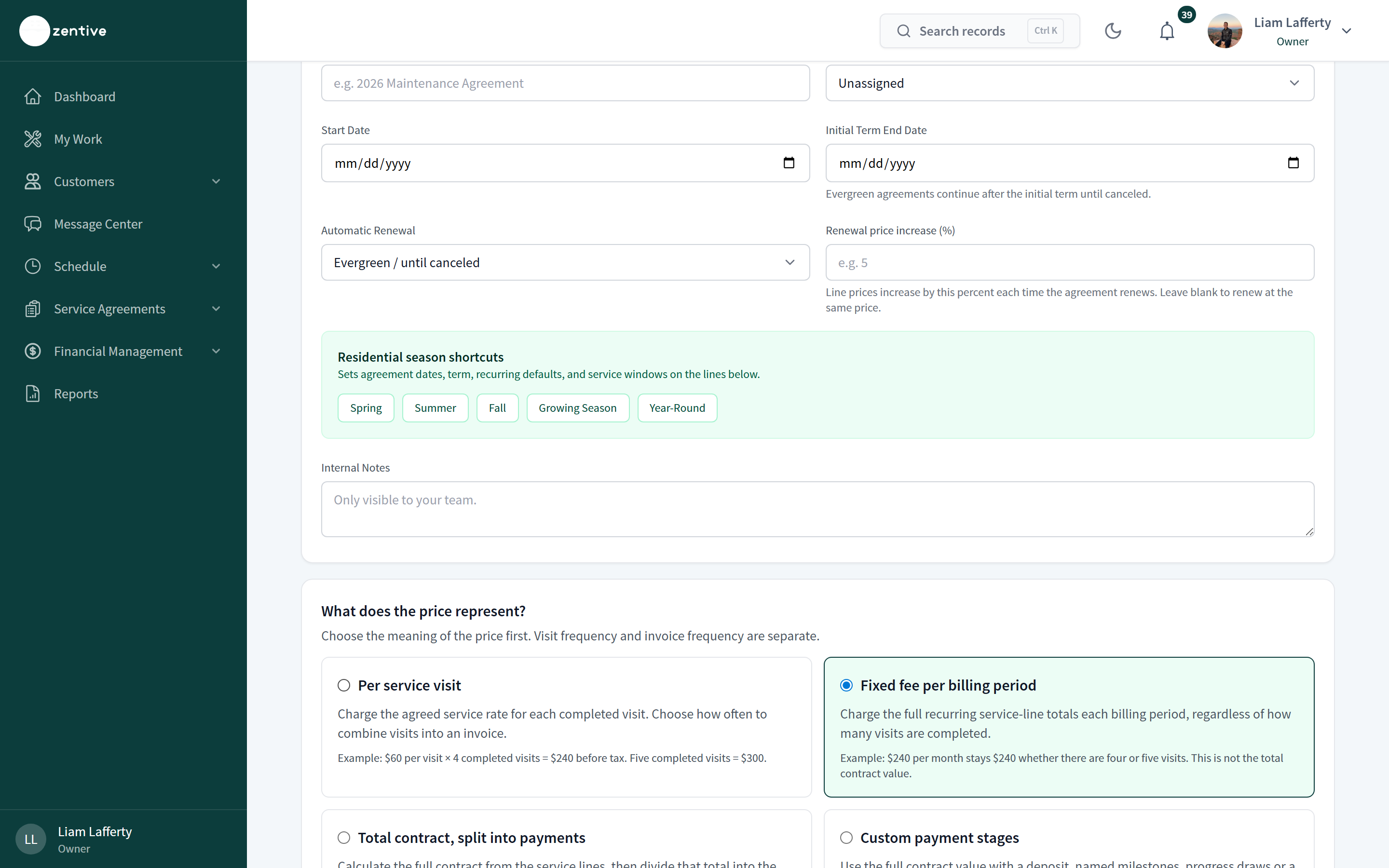Open notifications bell
Screen dimensions: 1389x868
click(x=1167, y=31)
